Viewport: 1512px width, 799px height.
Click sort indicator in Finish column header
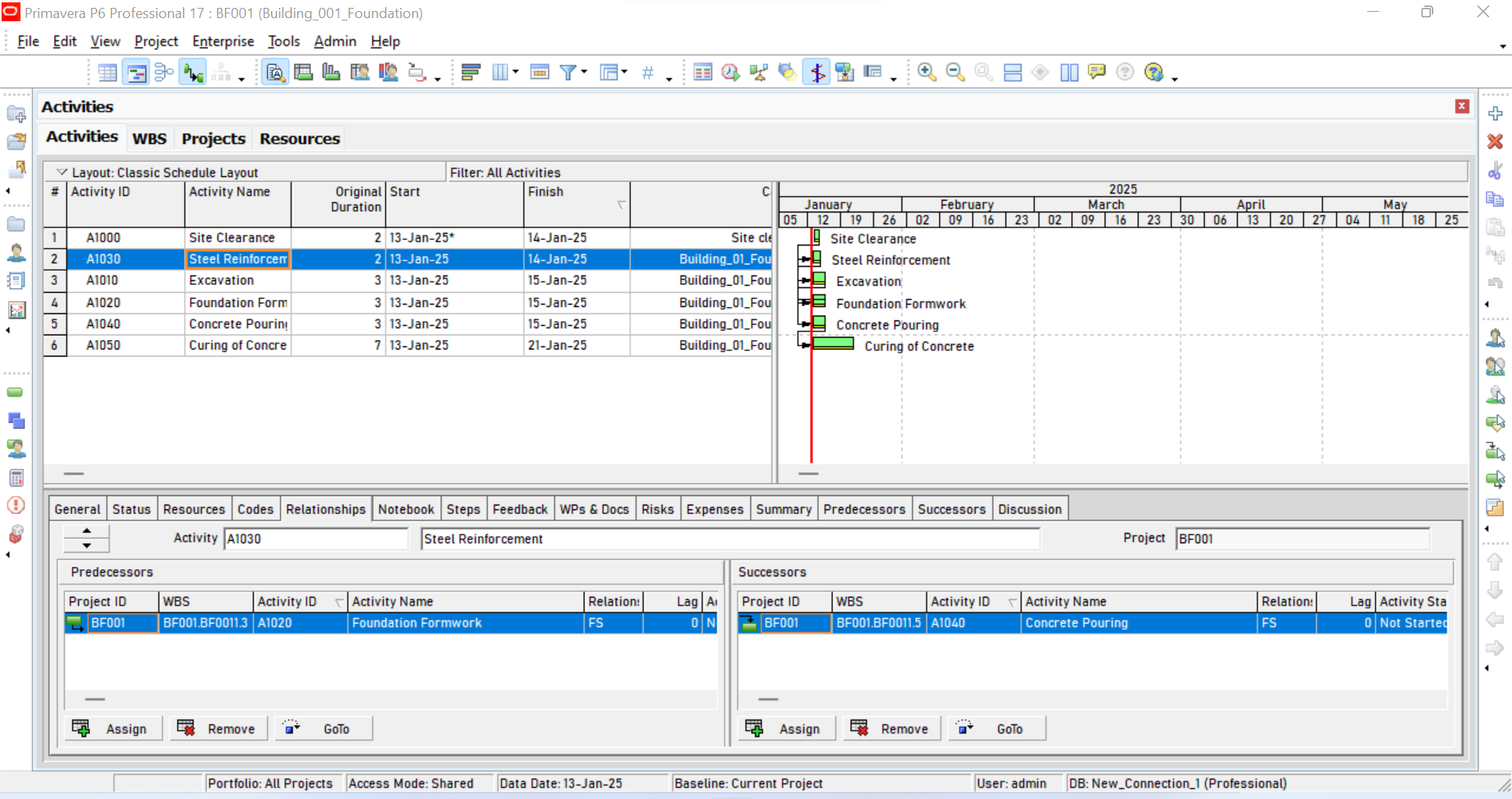pos(621,205)
